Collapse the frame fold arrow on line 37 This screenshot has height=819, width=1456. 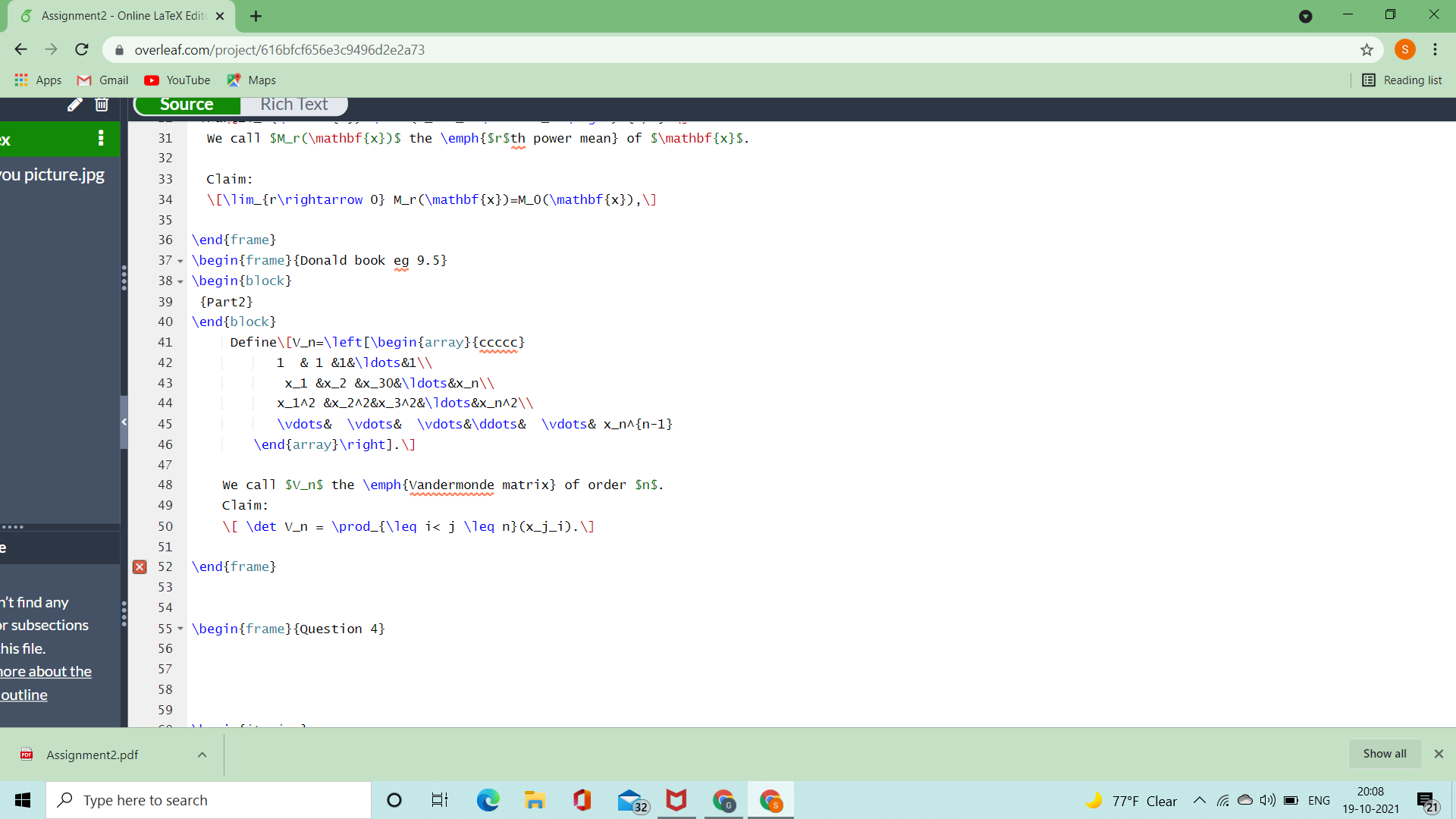tap(180, 261)
